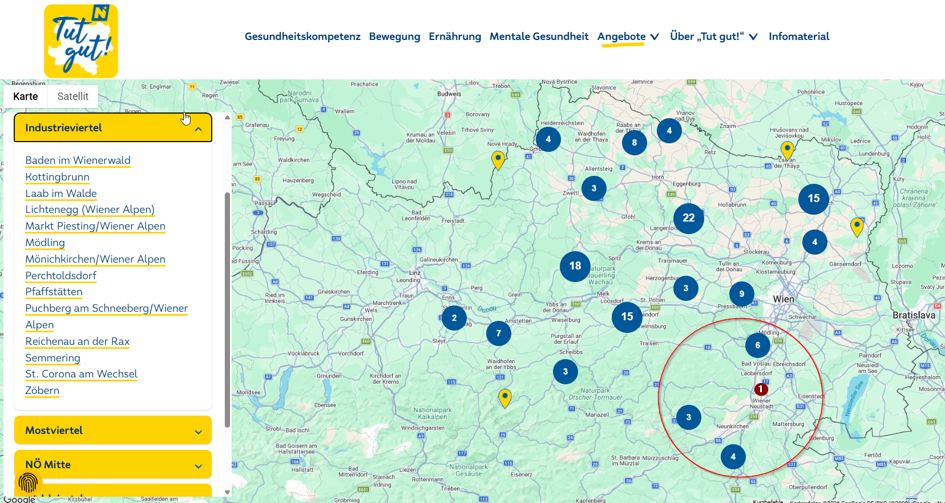
Task: Open Mödling link
Action: (x=45, y=243)
